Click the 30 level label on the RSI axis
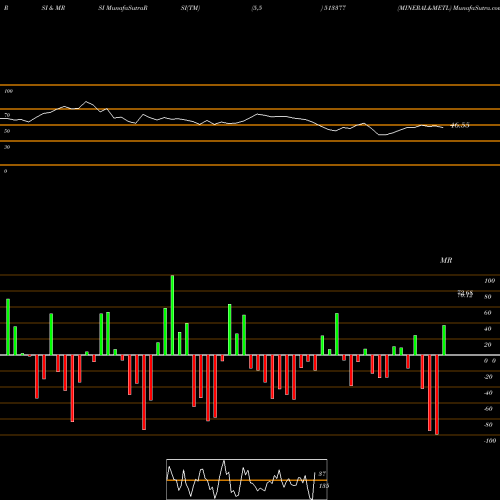This screenshot has width=500, height=500. point(7,147)
